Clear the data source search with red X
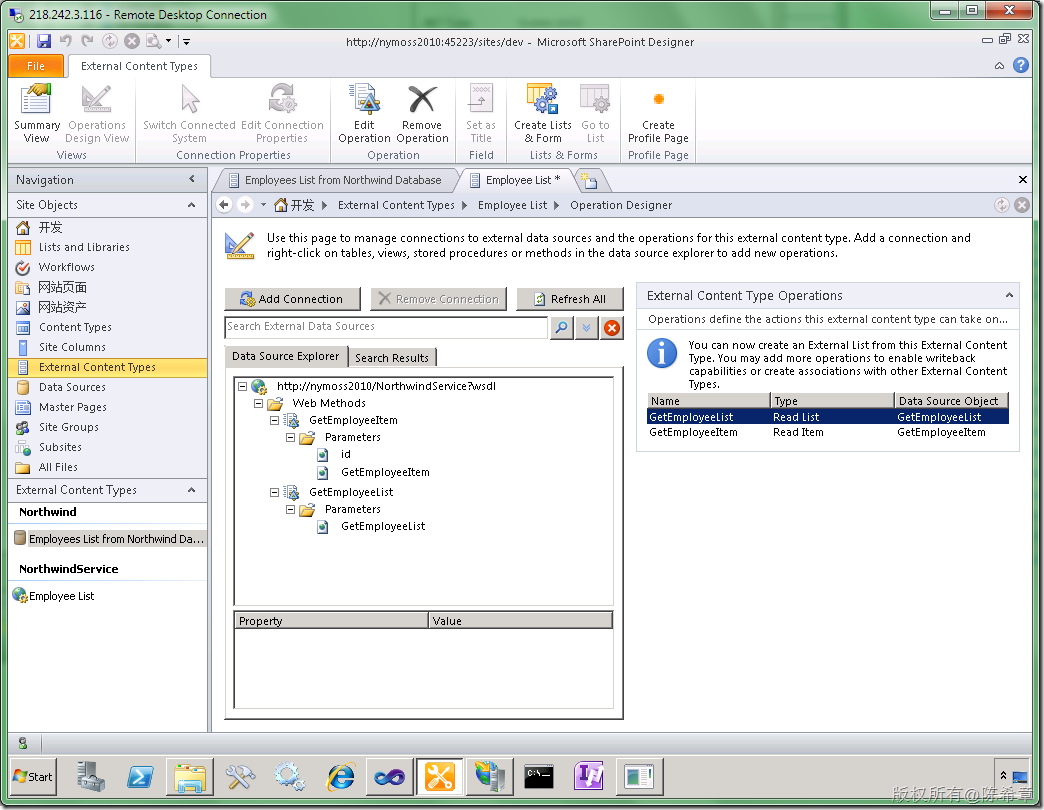 point(612,327)
